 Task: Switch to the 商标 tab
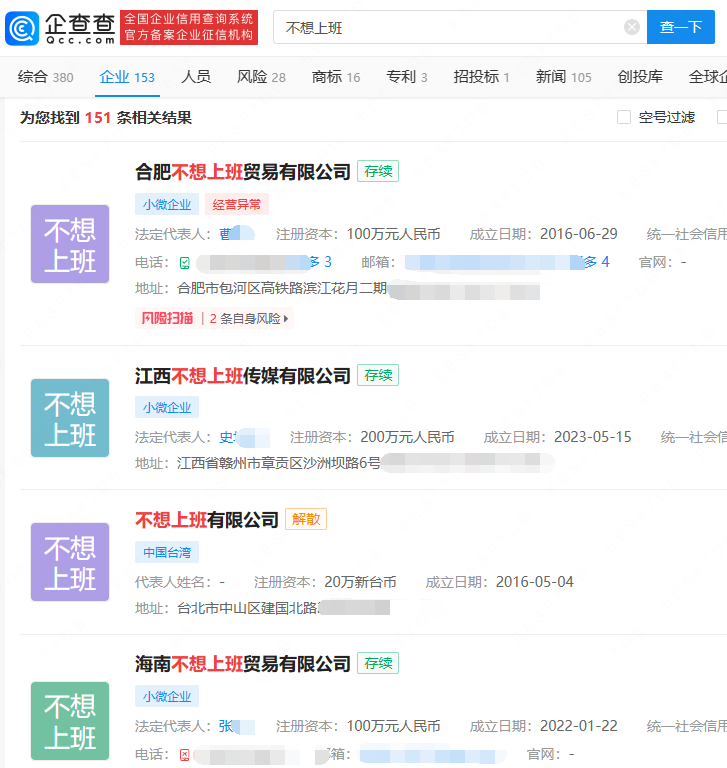[336, 77]
